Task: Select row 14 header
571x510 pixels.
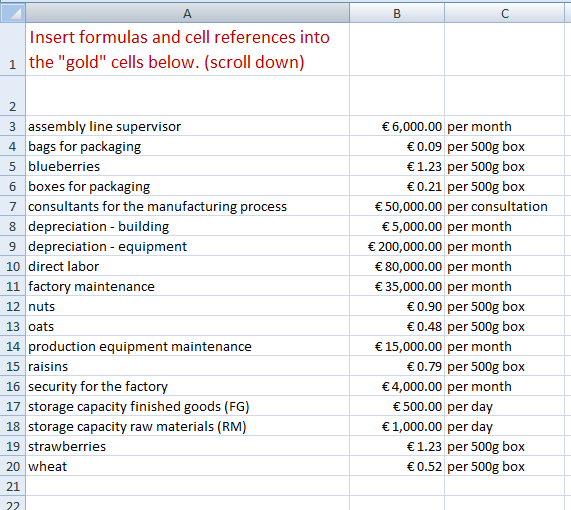Action: pos(13,346)
